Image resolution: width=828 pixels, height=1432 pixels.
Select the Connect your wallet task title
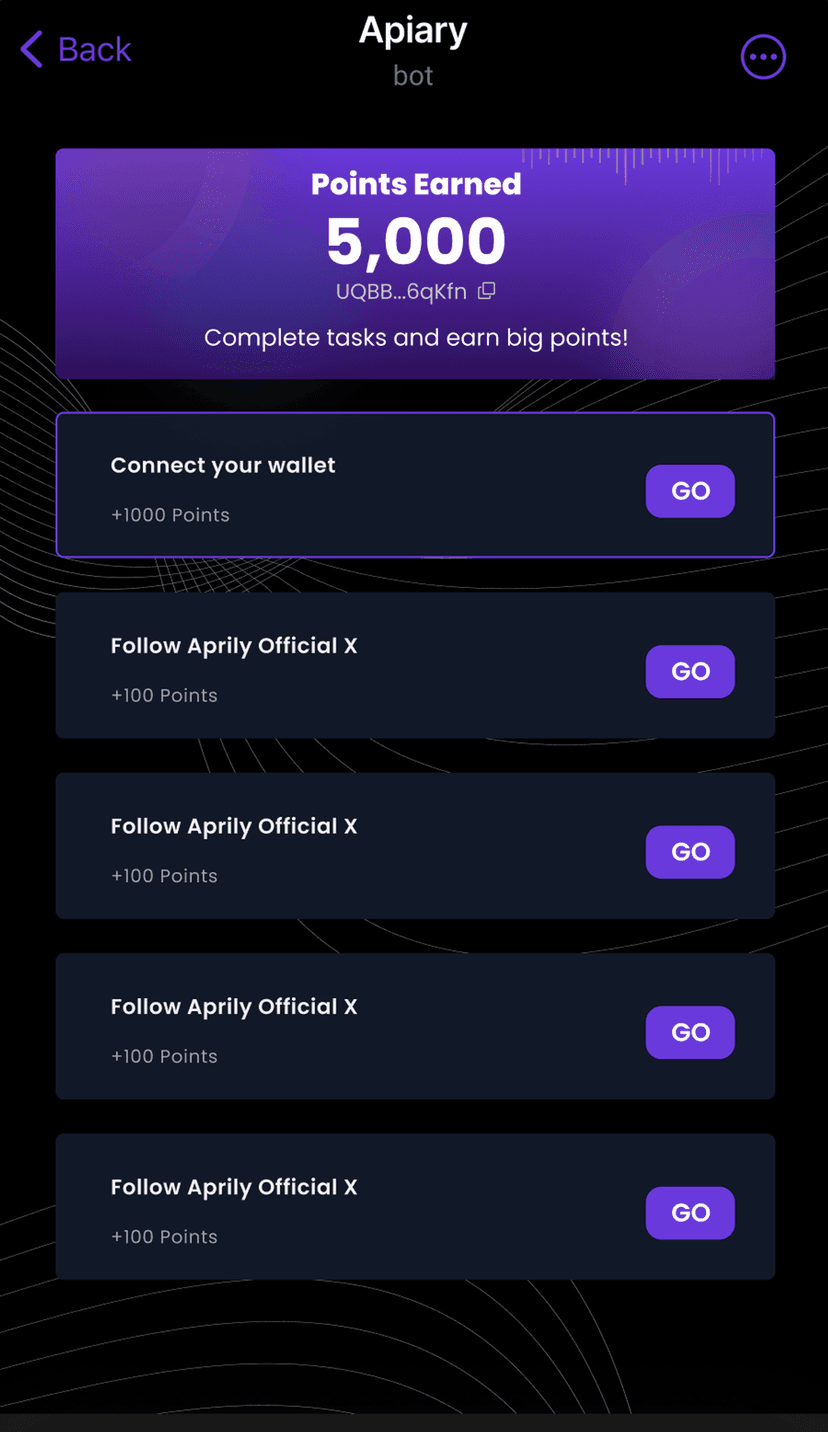click(223, 465)
